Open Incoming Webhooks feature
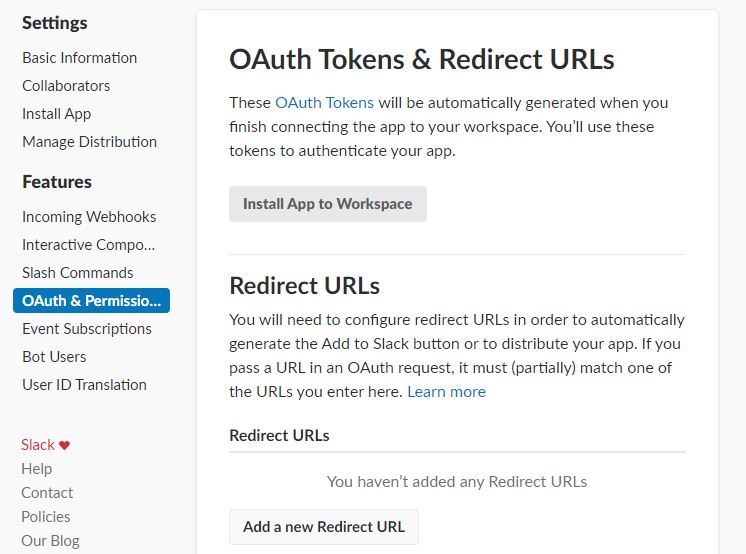This screenshot has width=746, height=554. 89,217
